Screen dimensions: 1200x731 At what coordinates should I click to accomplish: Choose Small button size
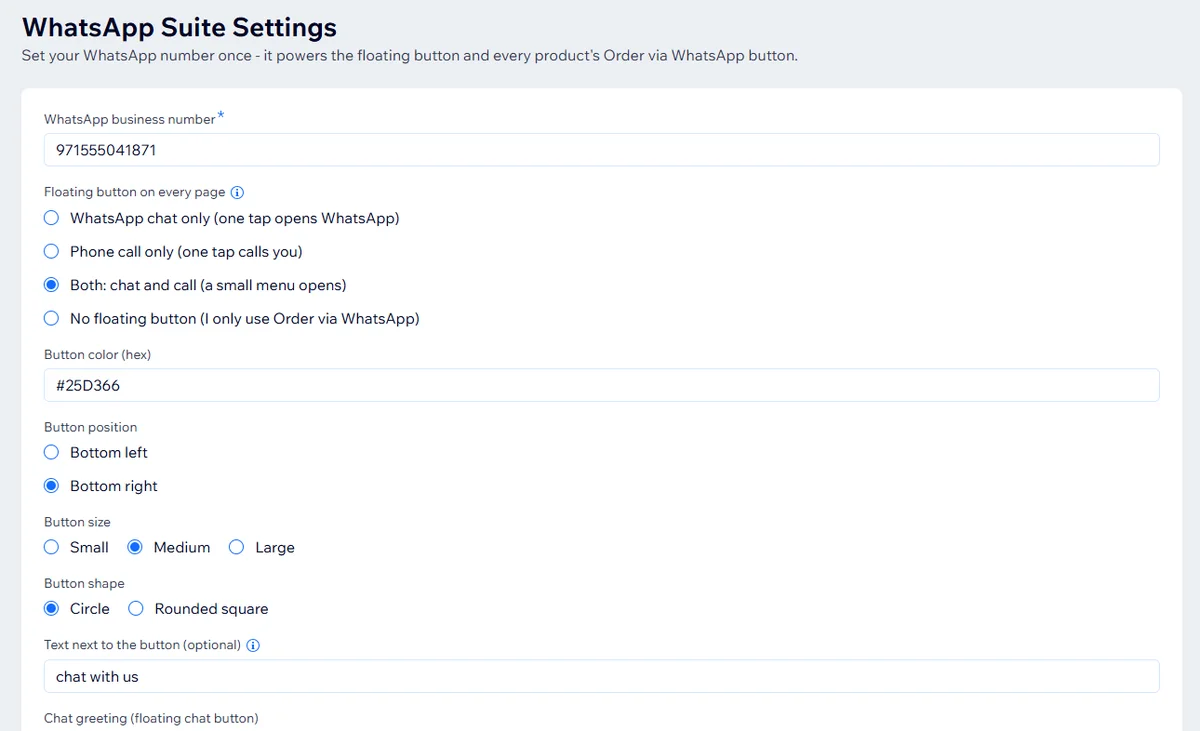click(x=51, y=547)
